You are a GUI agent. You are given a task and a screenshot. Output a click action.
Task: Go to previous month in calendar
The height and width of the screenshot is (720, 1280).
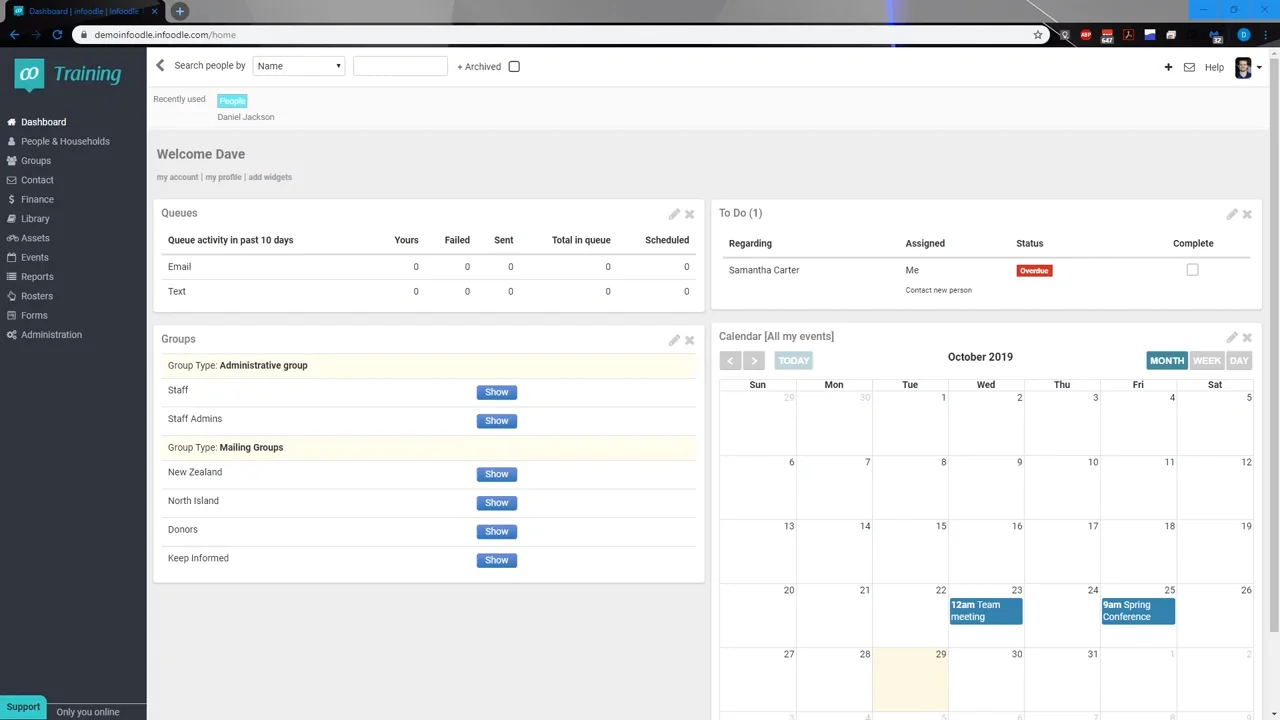pos(731,361)
